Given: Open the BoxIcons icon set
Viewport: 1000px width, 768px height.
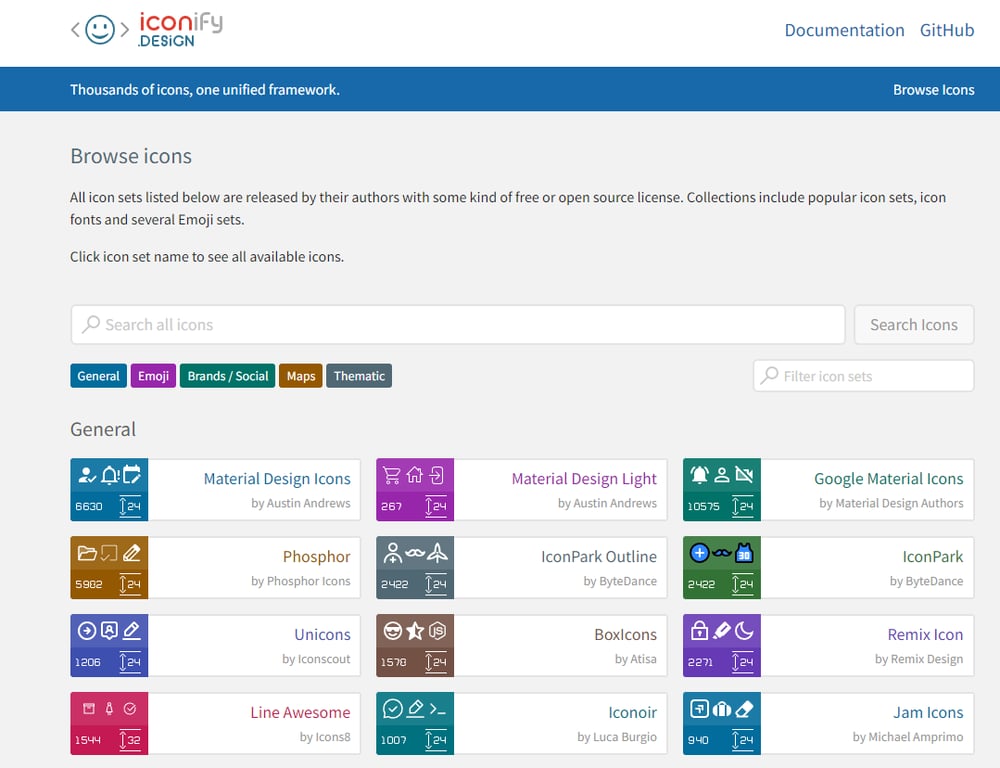Looking at the screenshot, I should (625, 634).
